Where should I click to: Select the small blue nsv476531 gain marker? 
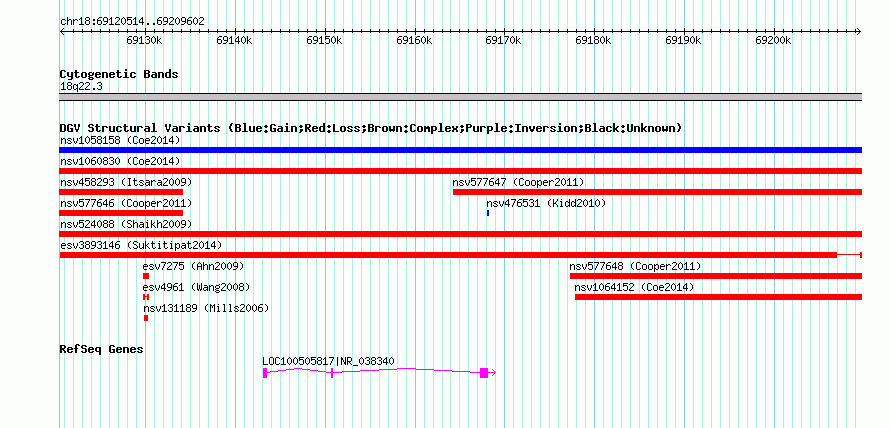coord(488,213)
